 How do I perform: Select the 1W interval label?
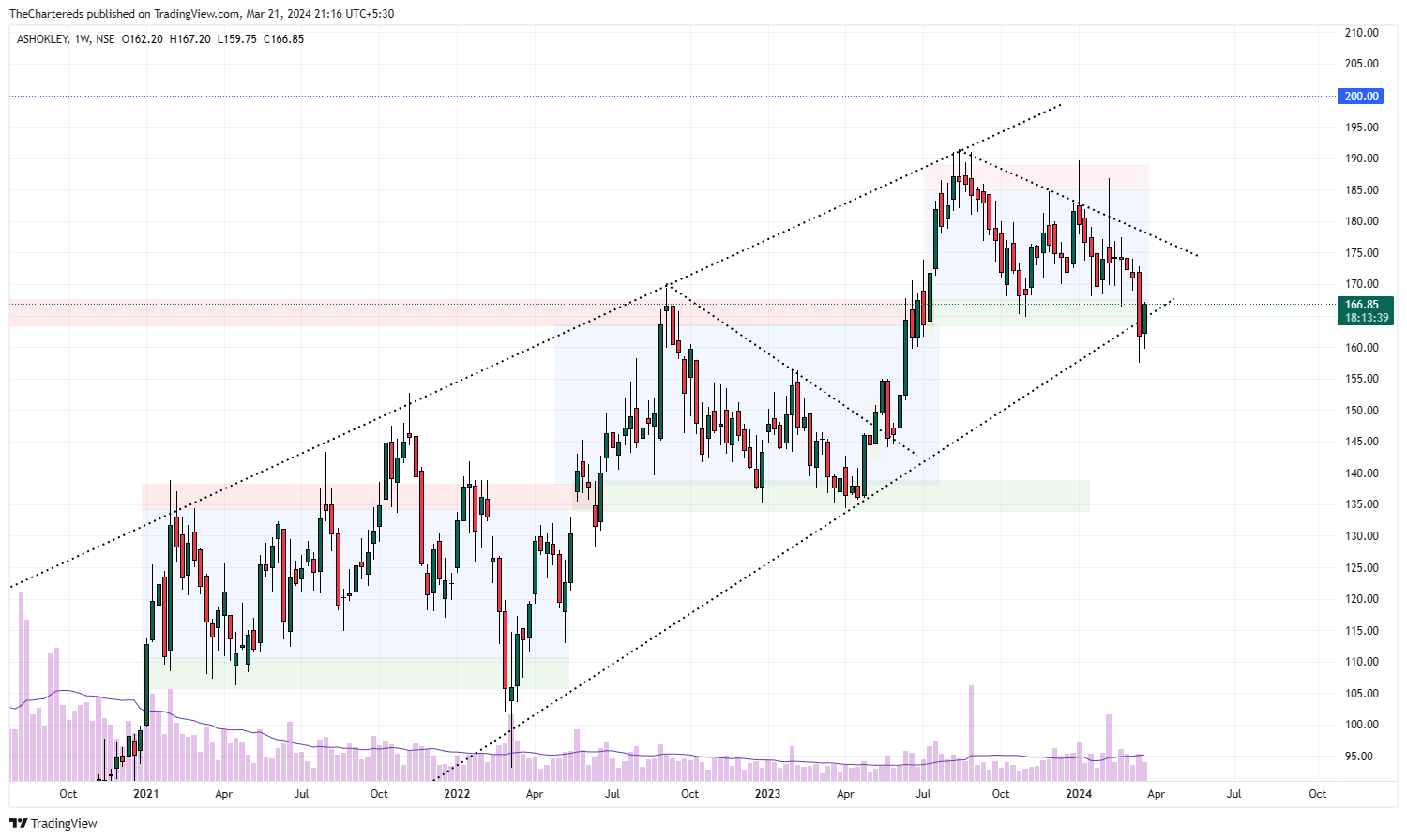tap(81, 39)
